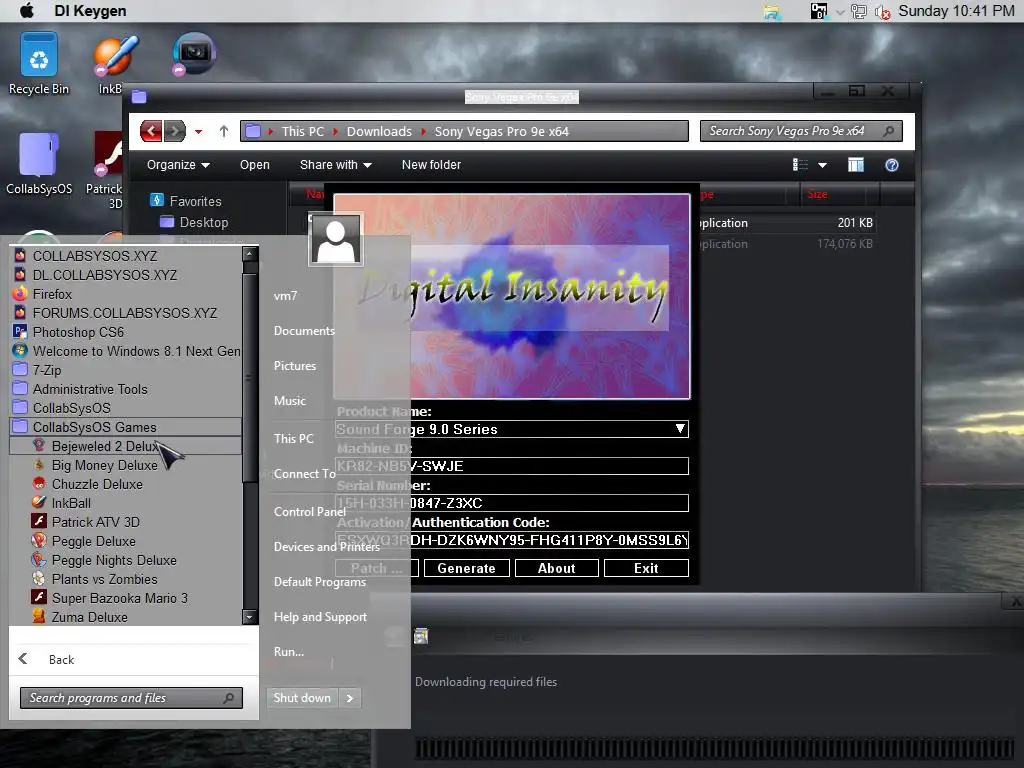Image resolution: width=1024 pixels, height=768 pixels.
Task: Click the Downloads breadcrumb in the address bar
Action: 379,131
